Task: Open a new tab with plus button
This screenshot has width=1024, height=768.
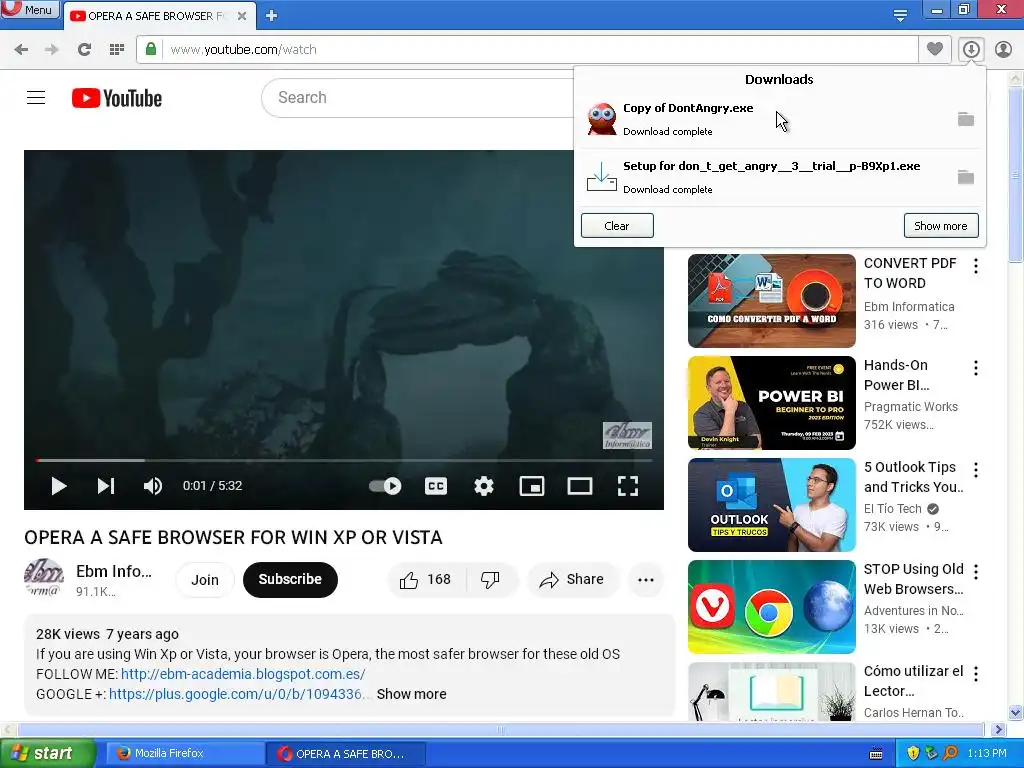Action: 272,16
